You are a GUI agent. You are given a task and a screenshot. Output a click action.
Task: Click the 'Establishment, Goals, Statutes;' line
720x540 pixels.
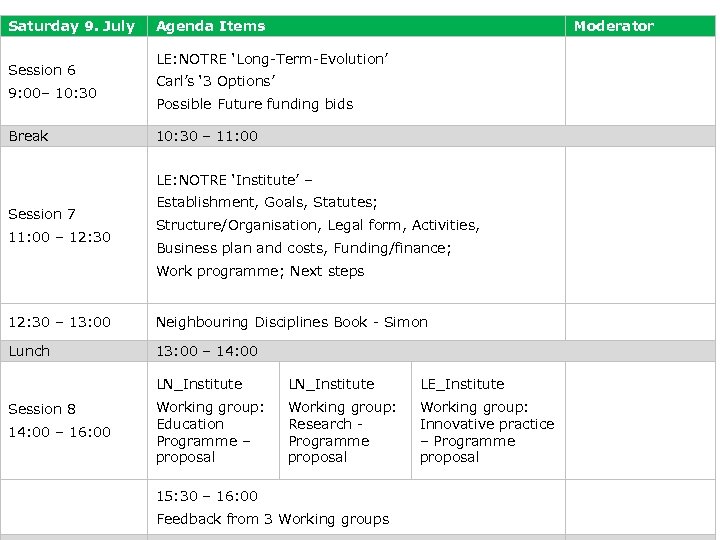click(x=266, y=202)
